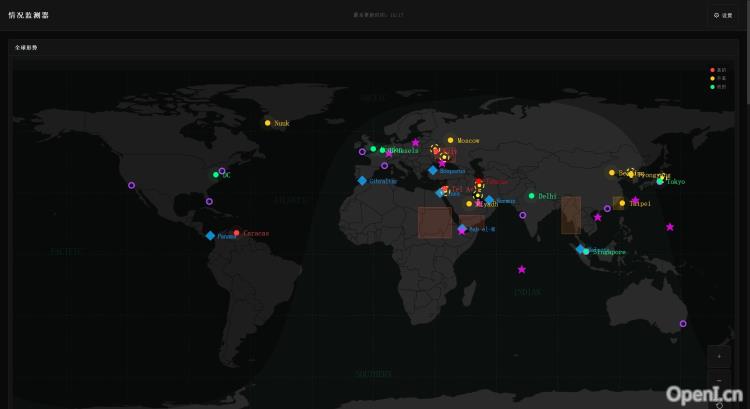Click the magenta star over northern Europe

coord(416,143)
